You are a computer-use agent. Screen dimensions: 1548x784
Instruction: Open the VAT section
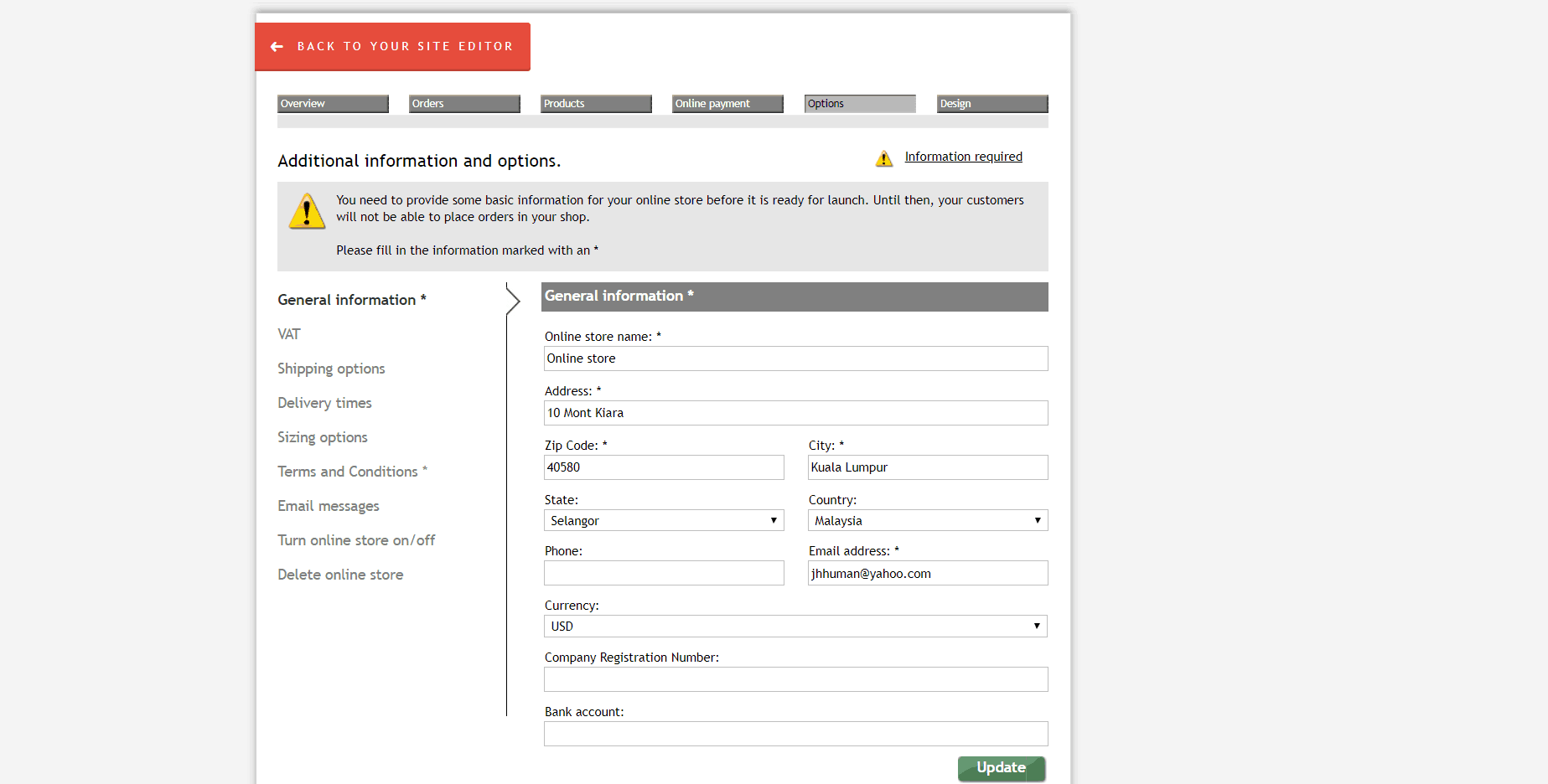(289, 334)
